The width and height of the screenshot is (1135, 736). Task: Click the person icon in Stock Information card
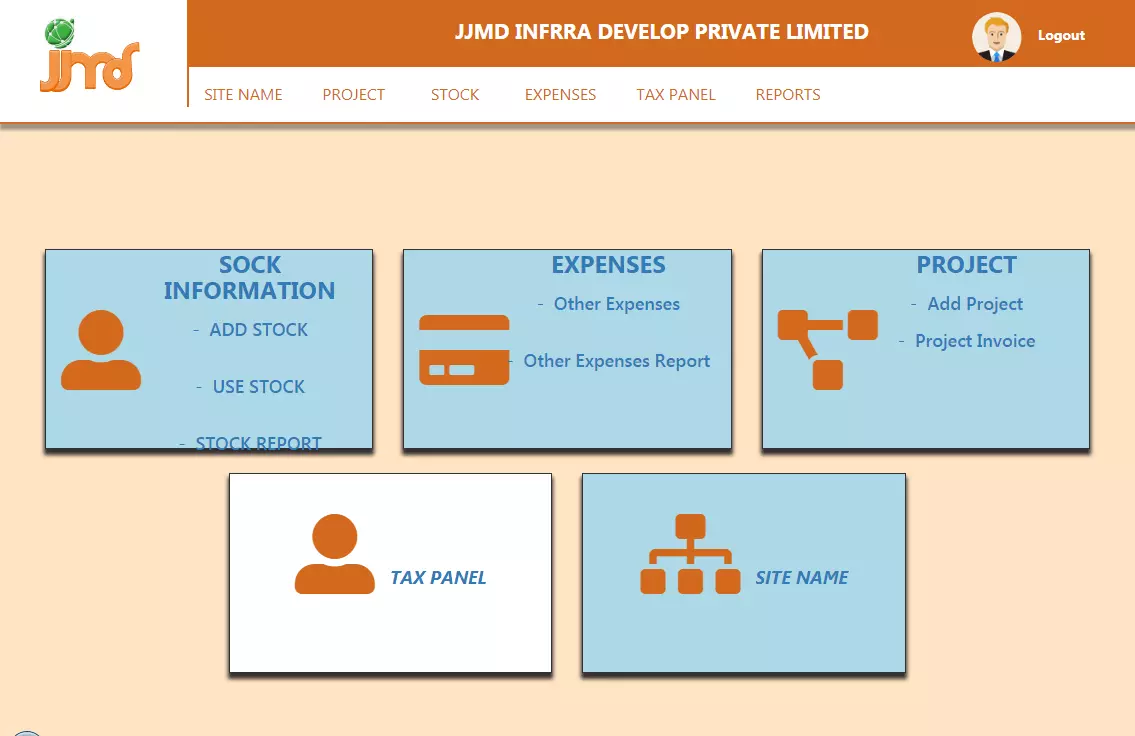[x=101, y=350]
